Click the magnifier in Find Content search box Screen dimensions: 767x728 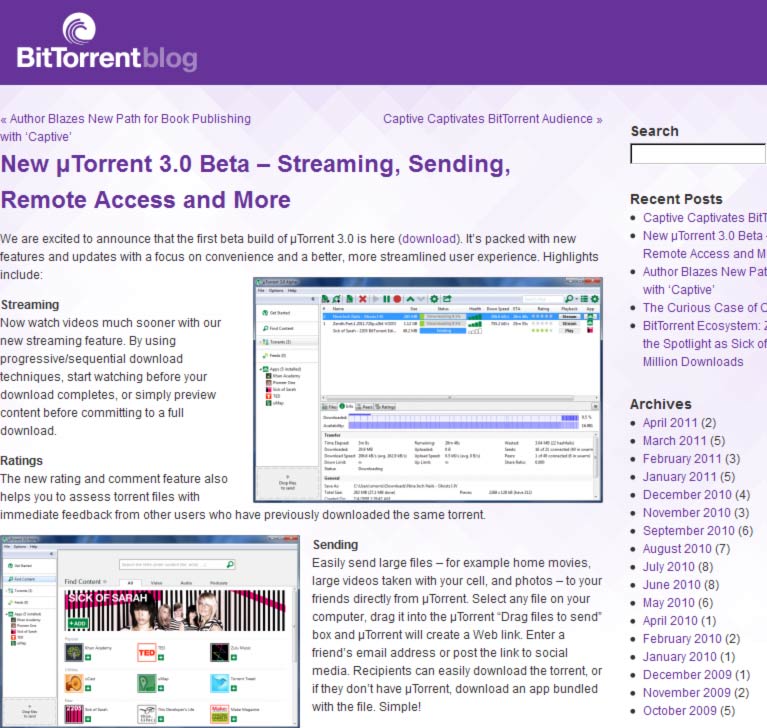(x=230, y=564)
